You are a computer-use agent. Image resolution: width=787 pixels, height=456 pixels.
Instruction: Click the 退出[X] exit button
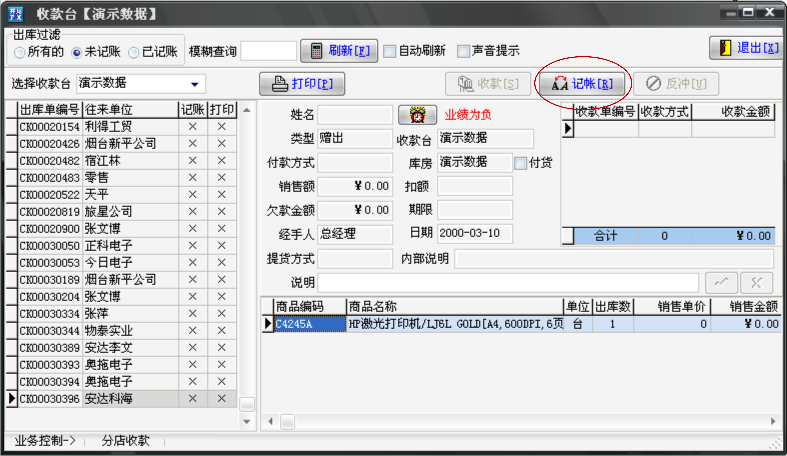coord(745,48)
